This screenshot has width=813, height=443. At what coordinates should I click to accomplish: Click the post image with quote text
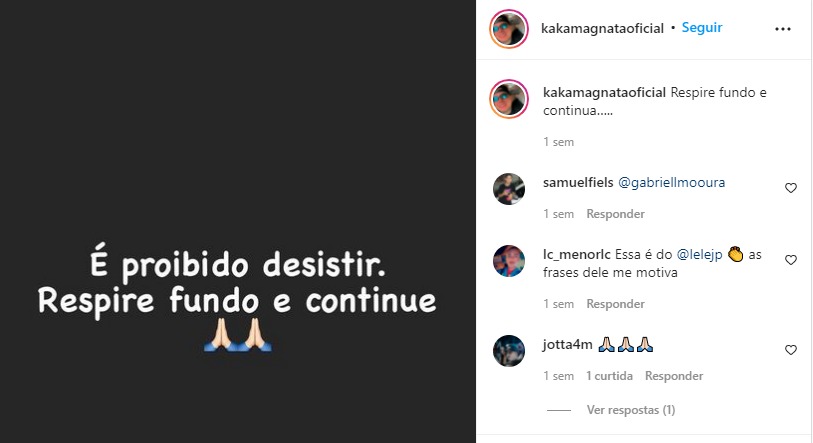[237, 222]
